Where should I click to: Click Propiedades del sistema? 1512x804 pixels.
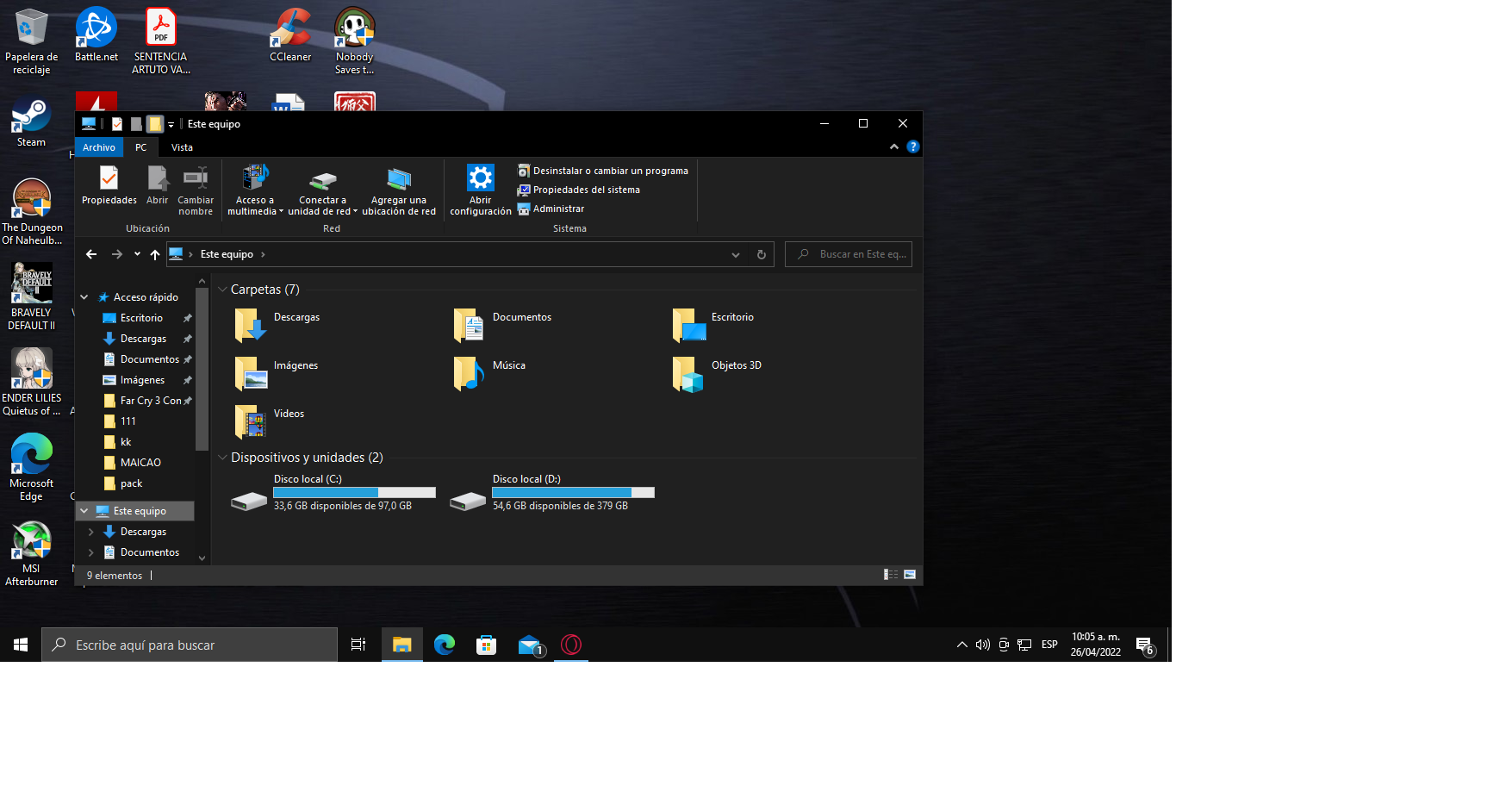[578, 190]
